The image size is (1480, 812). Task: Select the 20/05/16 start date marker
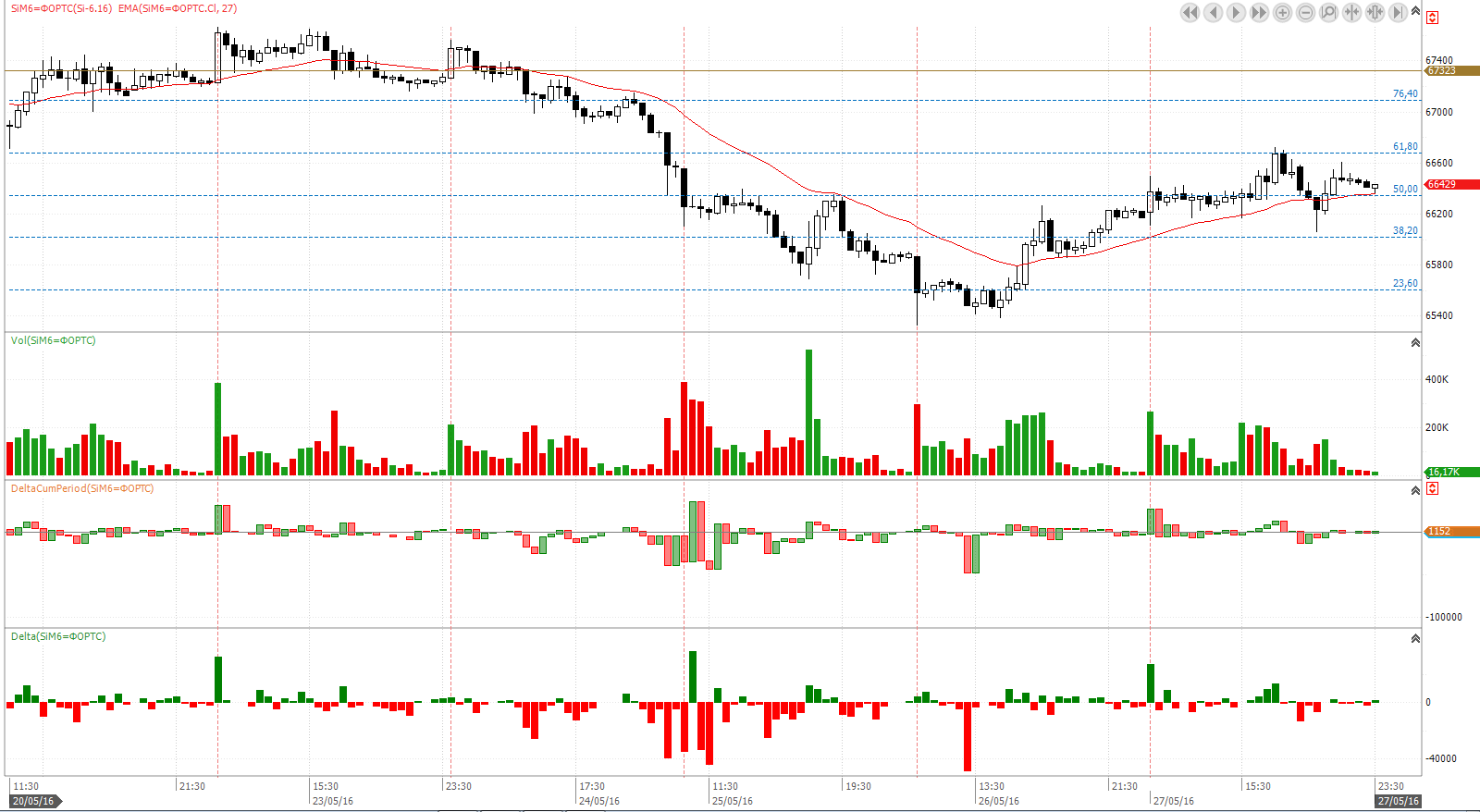point(33,801)
